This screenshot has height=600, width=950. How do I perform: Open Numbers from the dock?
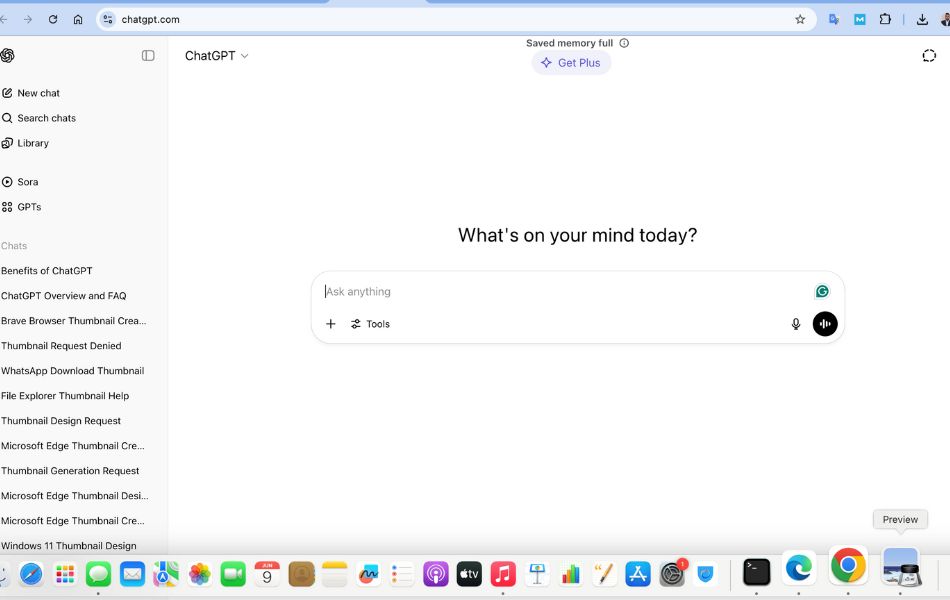pyautogui.click(x=570, y=573)
